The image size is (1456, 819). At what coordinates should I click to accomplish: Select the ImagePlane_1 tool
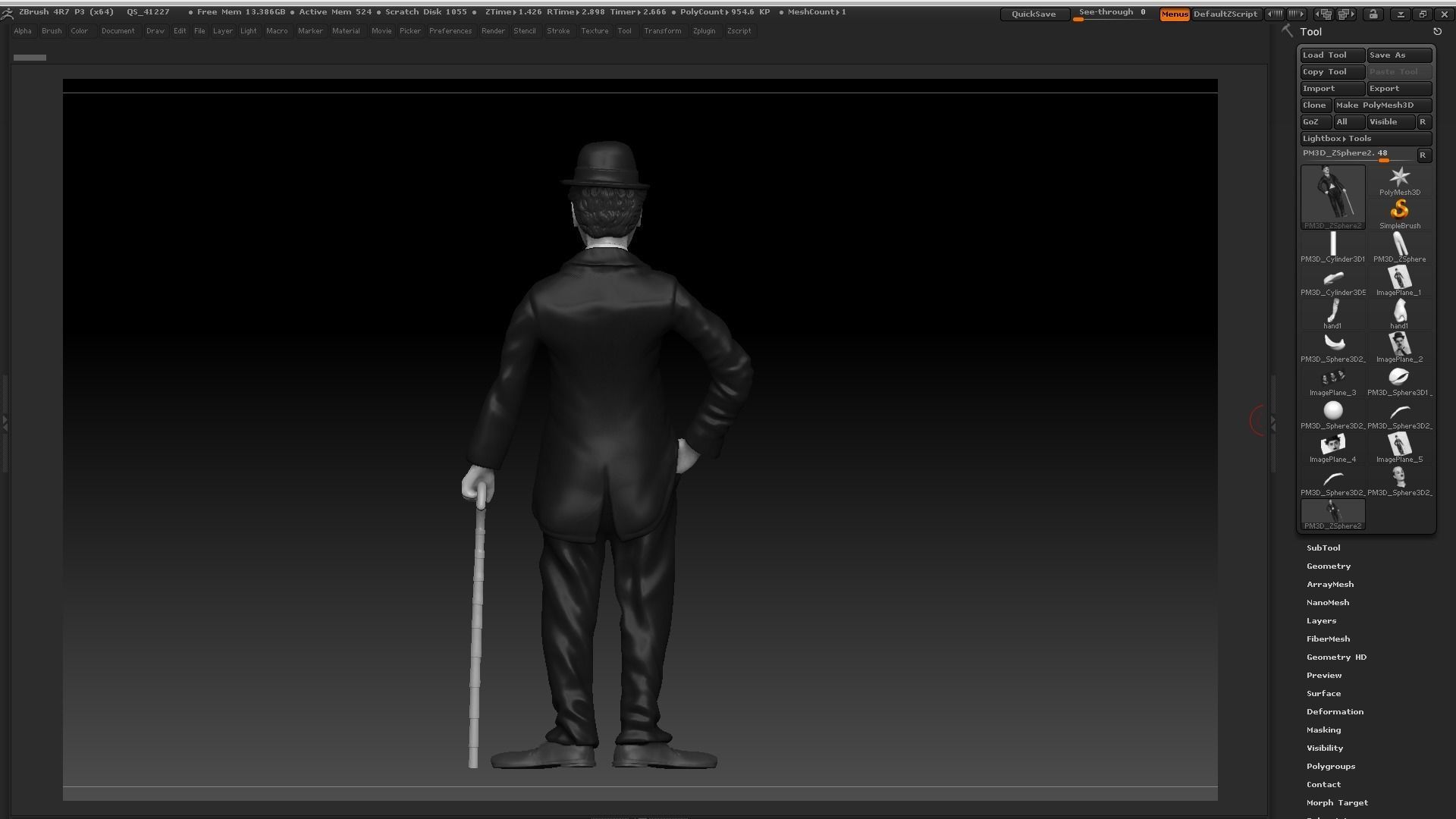point(1399,281)
